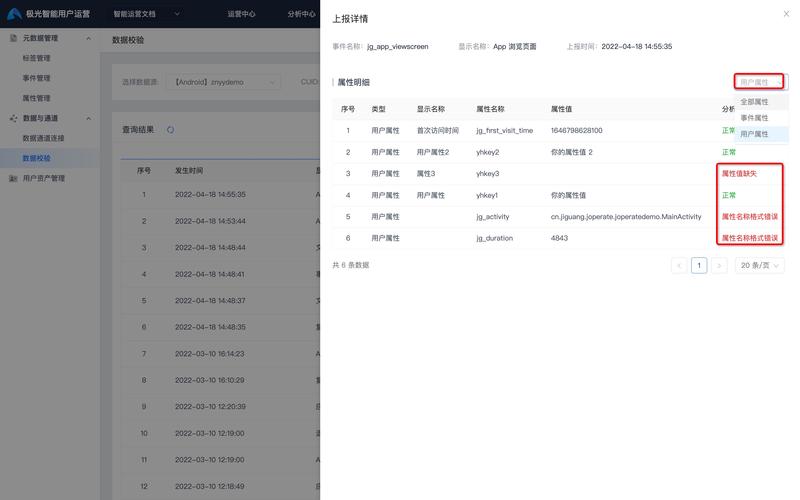Screen dimensions: 800x500
Task: Click the jg_first_visit_time attribute name
Action: tap(505, 131)
